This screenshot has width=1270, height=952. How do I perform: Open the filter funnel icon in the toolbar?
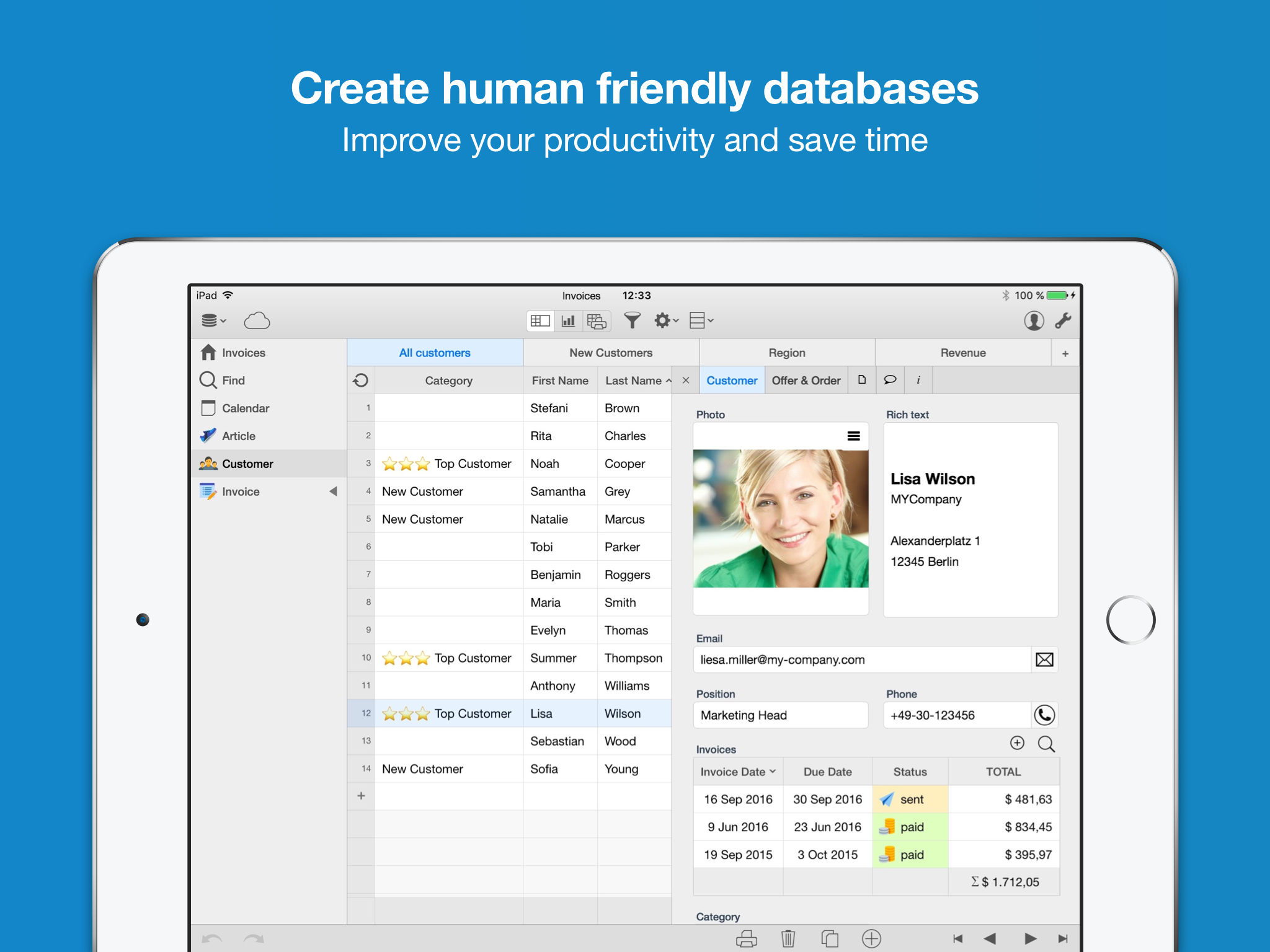(632, 320)
